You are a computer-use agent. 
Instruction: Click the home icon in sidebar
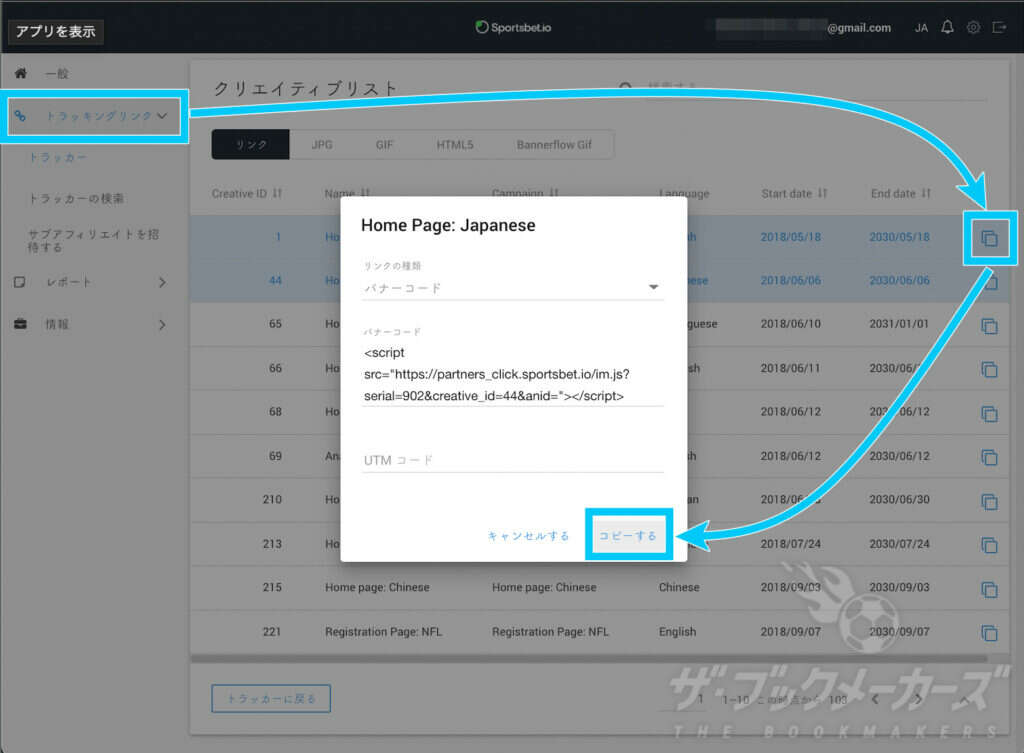(x=21, y=73)
